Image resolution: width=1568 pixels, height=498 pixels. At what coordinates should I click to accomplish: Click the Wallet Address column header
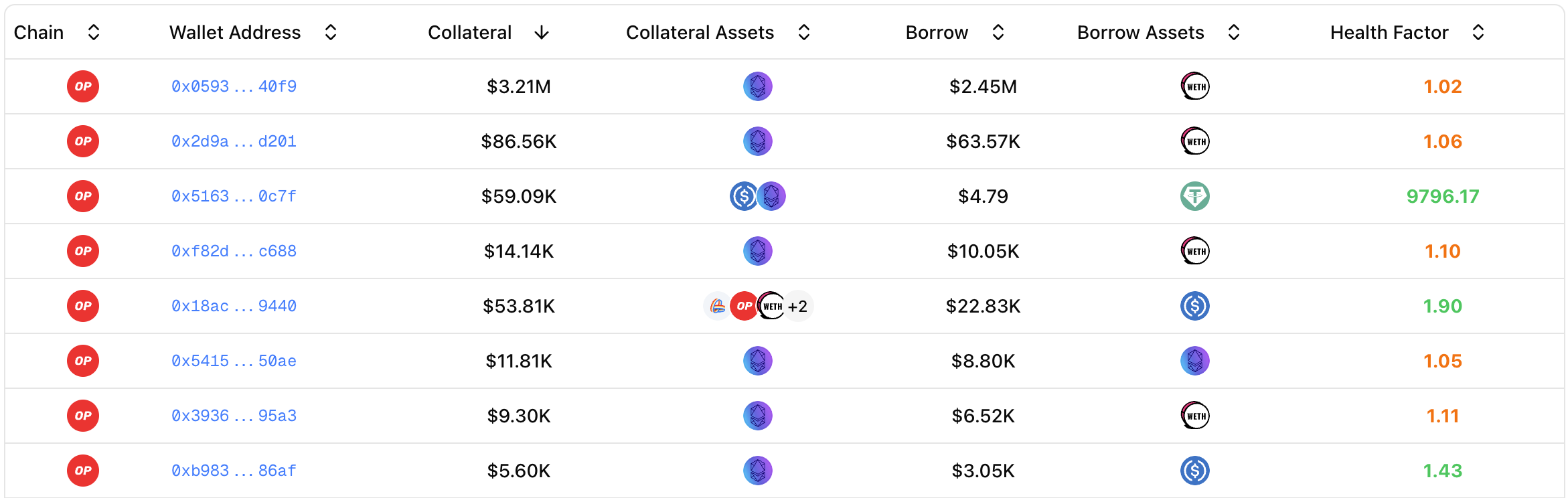click(x=235, y=32)
